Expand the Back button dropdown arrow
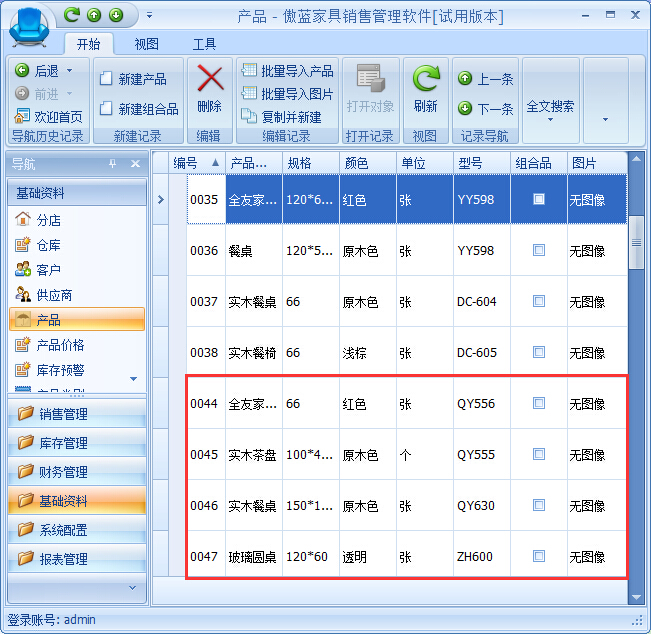 (67, 72)
